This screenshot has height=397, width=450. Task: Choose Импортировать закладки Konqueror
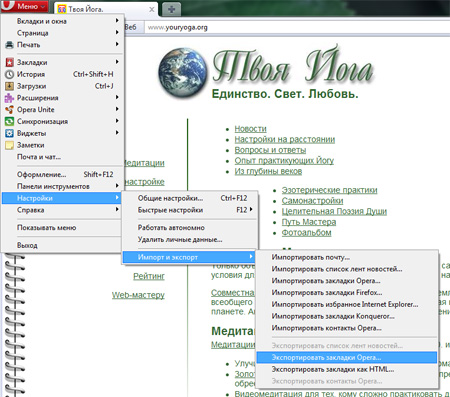click(347, 316)
